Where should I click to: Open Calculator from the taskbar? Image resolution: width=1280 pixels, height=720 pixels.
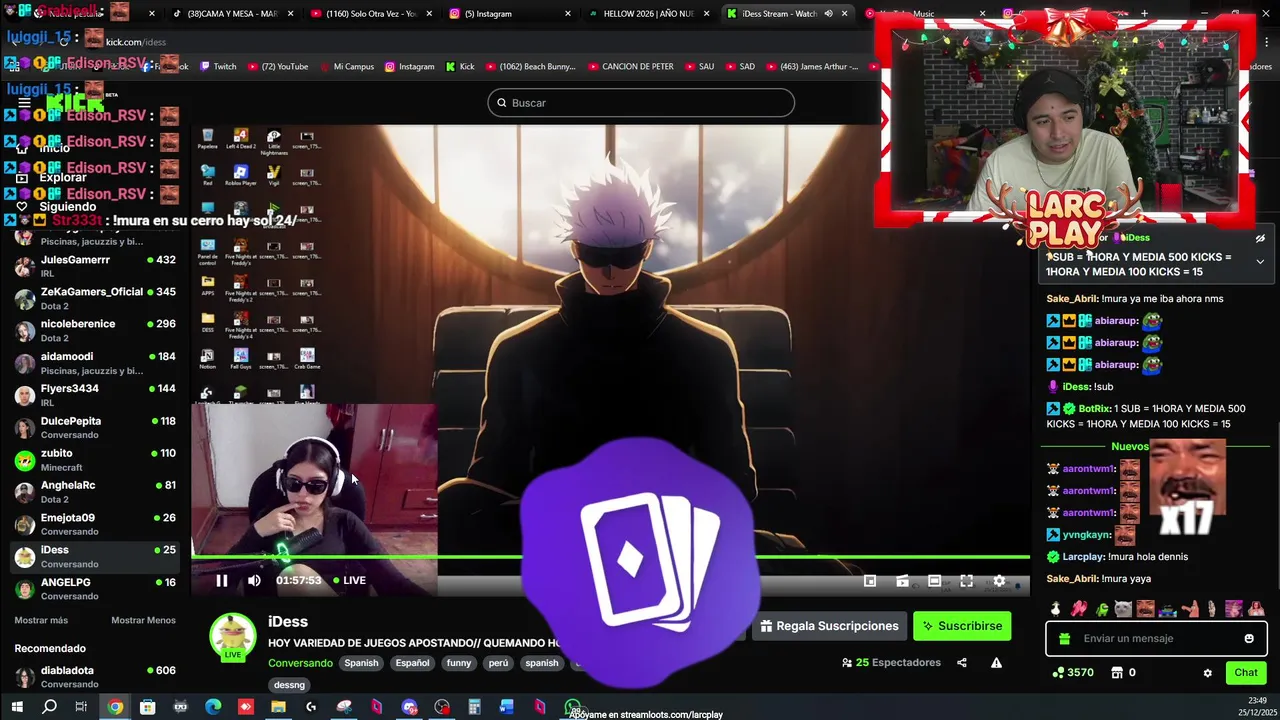[x=474, y=707]
